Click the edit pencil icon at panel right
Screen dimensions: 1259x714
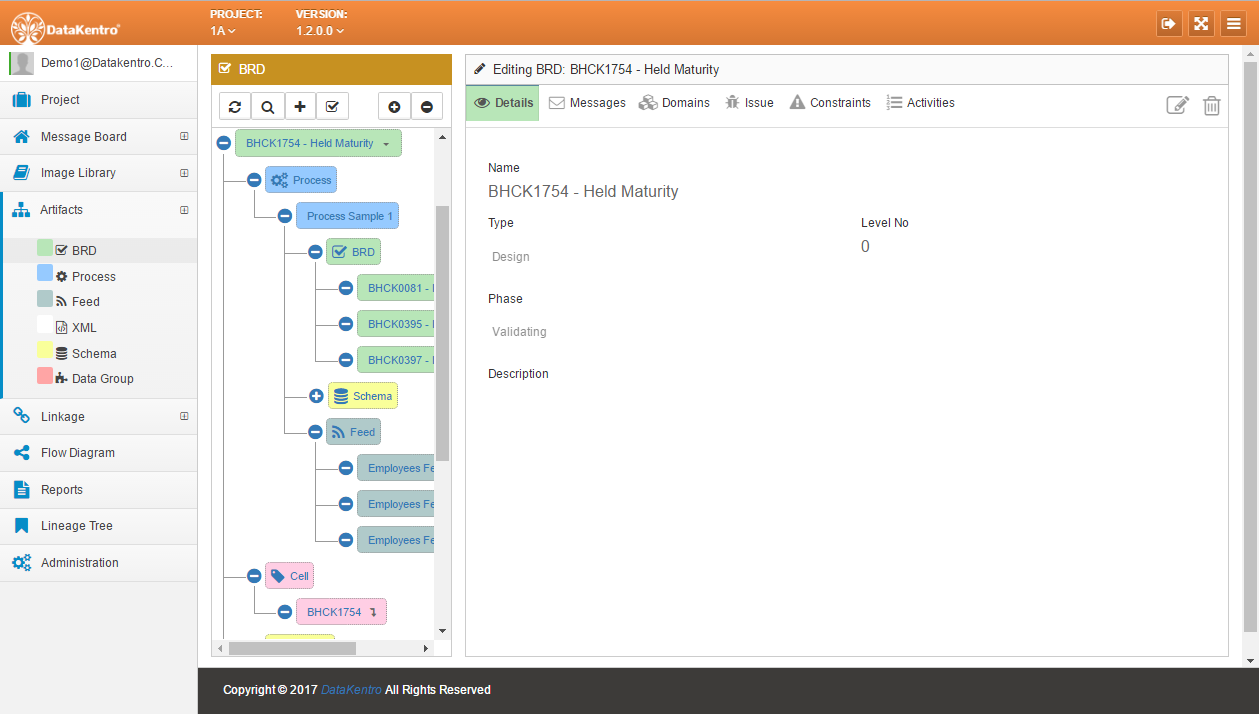pyautogui.click(x=1178, y=105)
